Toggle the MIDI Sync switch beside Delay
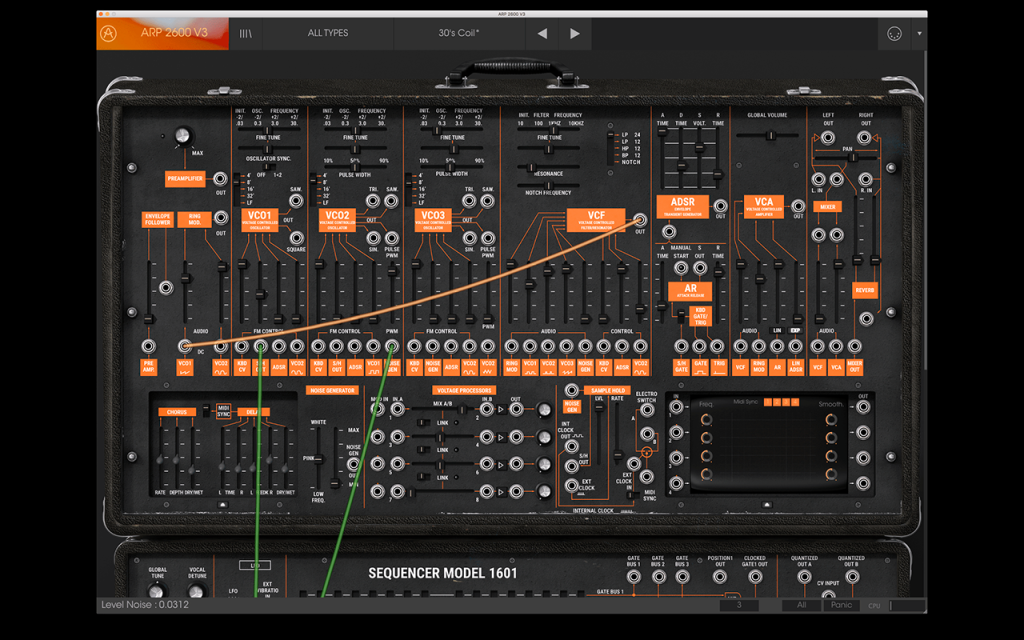 pos(206,410)
